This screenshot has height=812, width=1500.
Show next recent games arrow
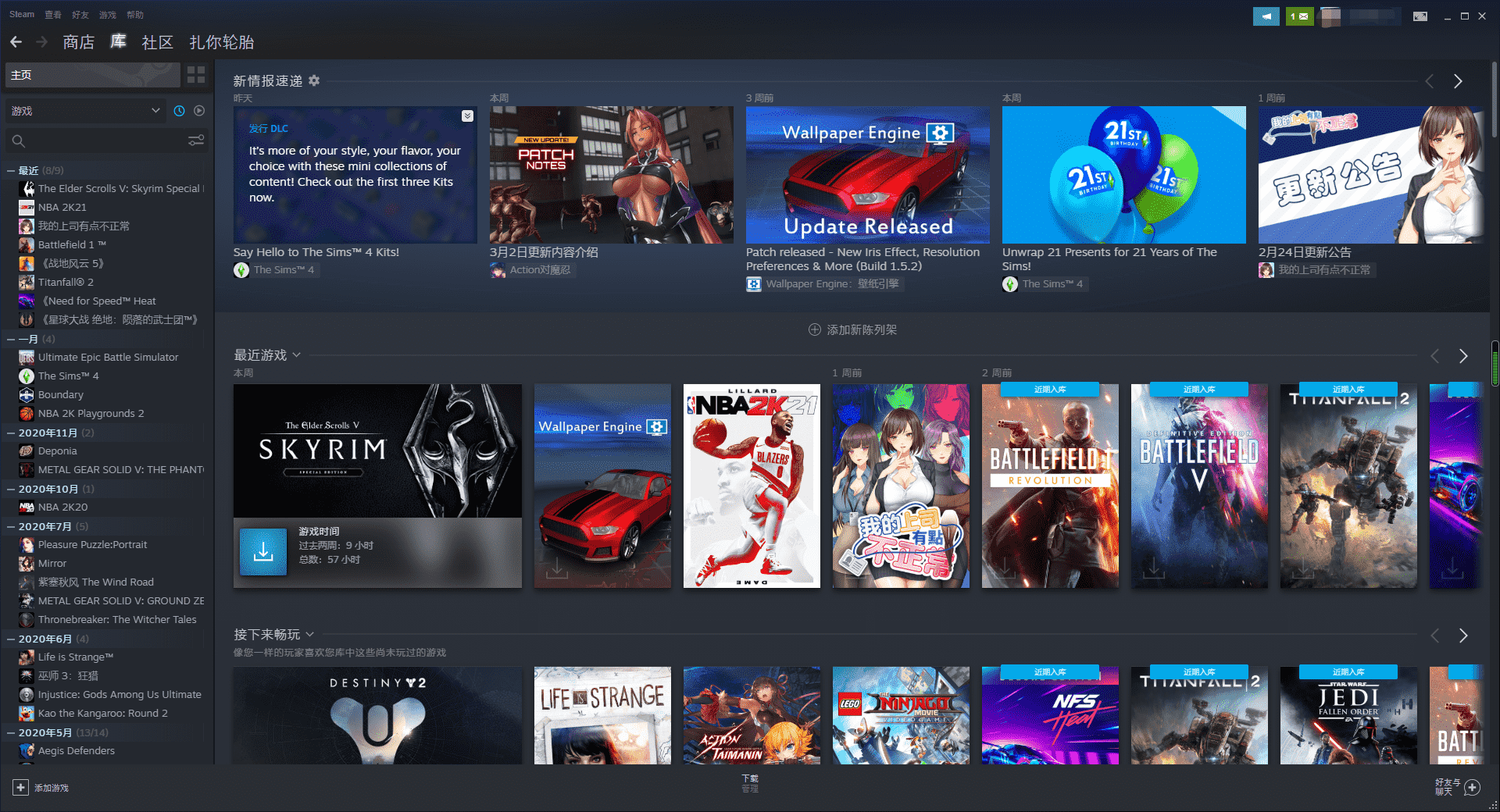[x=1463, y=356]
